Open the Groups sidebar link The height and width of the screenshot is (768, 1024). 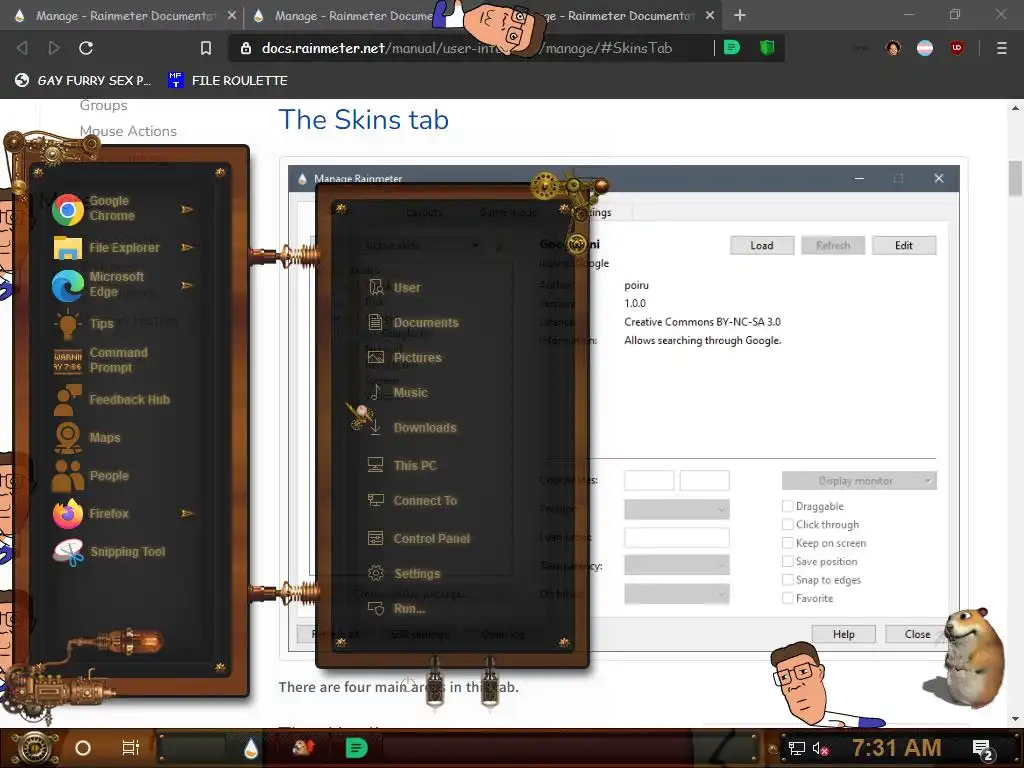(103, 105)
